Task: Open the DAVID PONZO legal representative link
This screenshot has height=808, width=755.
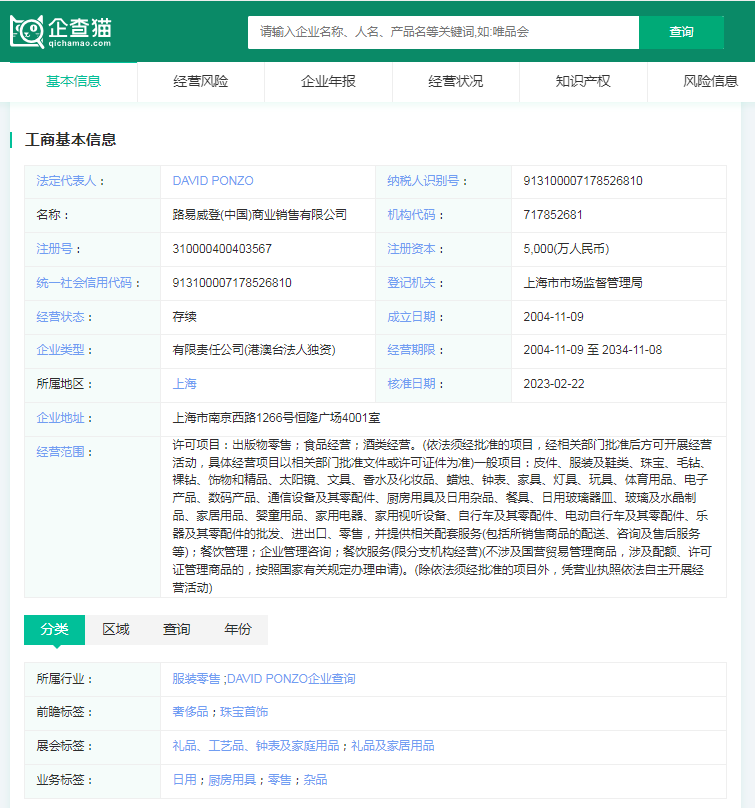Action: pyautogui.click(x=213, y=181)
